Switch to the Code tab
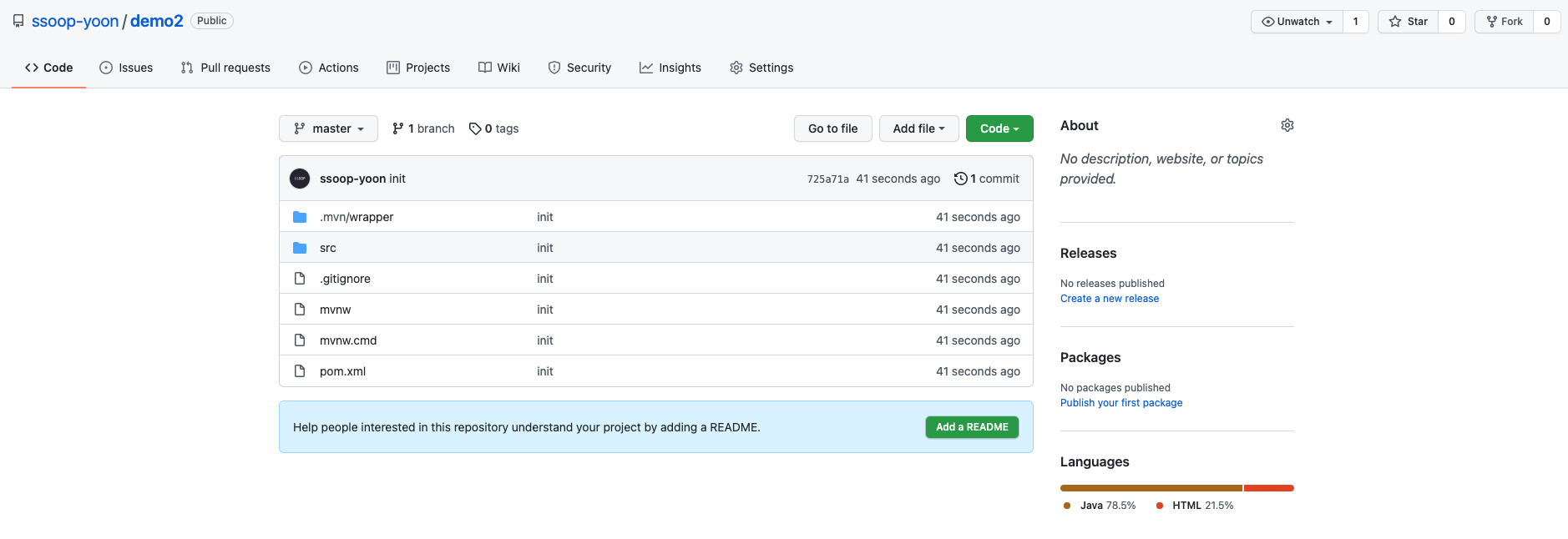The height and width of the screenshot is (539, 1568). coord(49,68)
